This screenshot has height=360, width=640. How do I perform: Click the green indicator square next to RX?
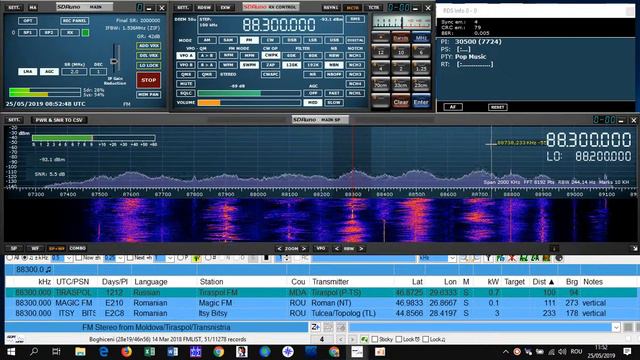click(x=85, y=33)
